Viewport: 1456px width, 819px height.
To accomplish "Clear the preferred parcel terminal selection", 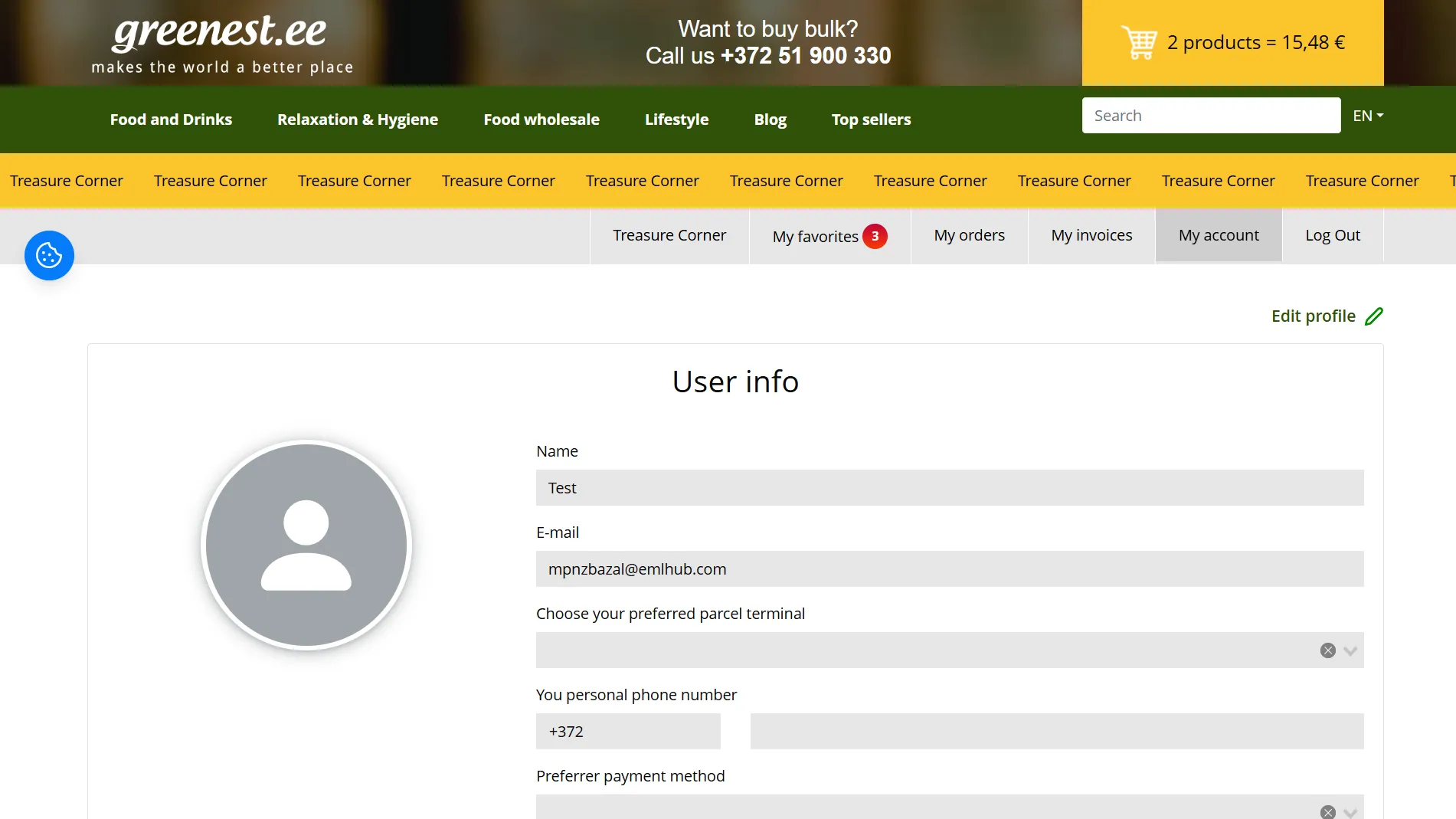I will point(1327,650).
